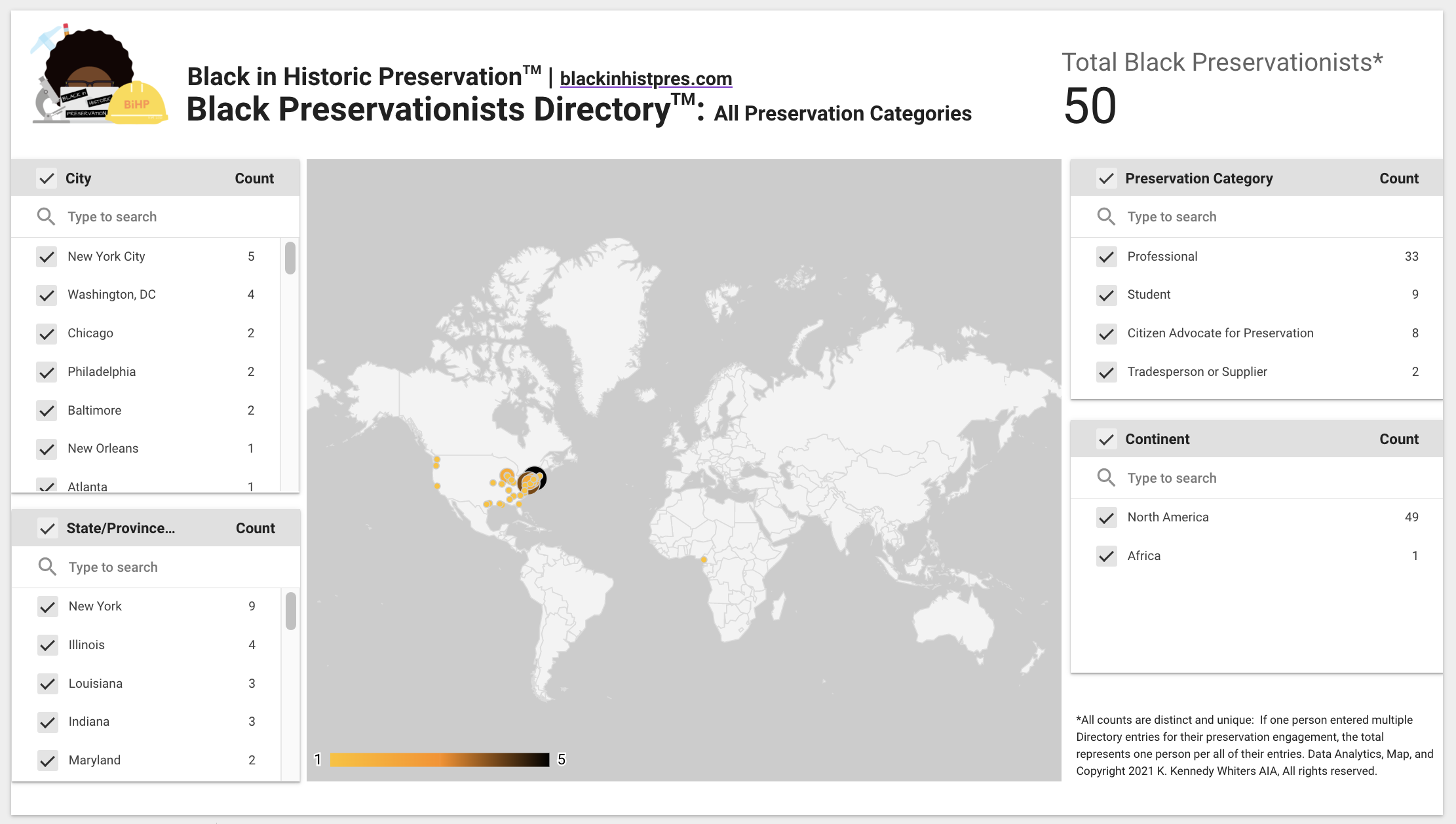Click search magnifier in Preservation Category panel
Image resolution: width=1456 pixels, height=824 pixels.
coord(1106,217)
